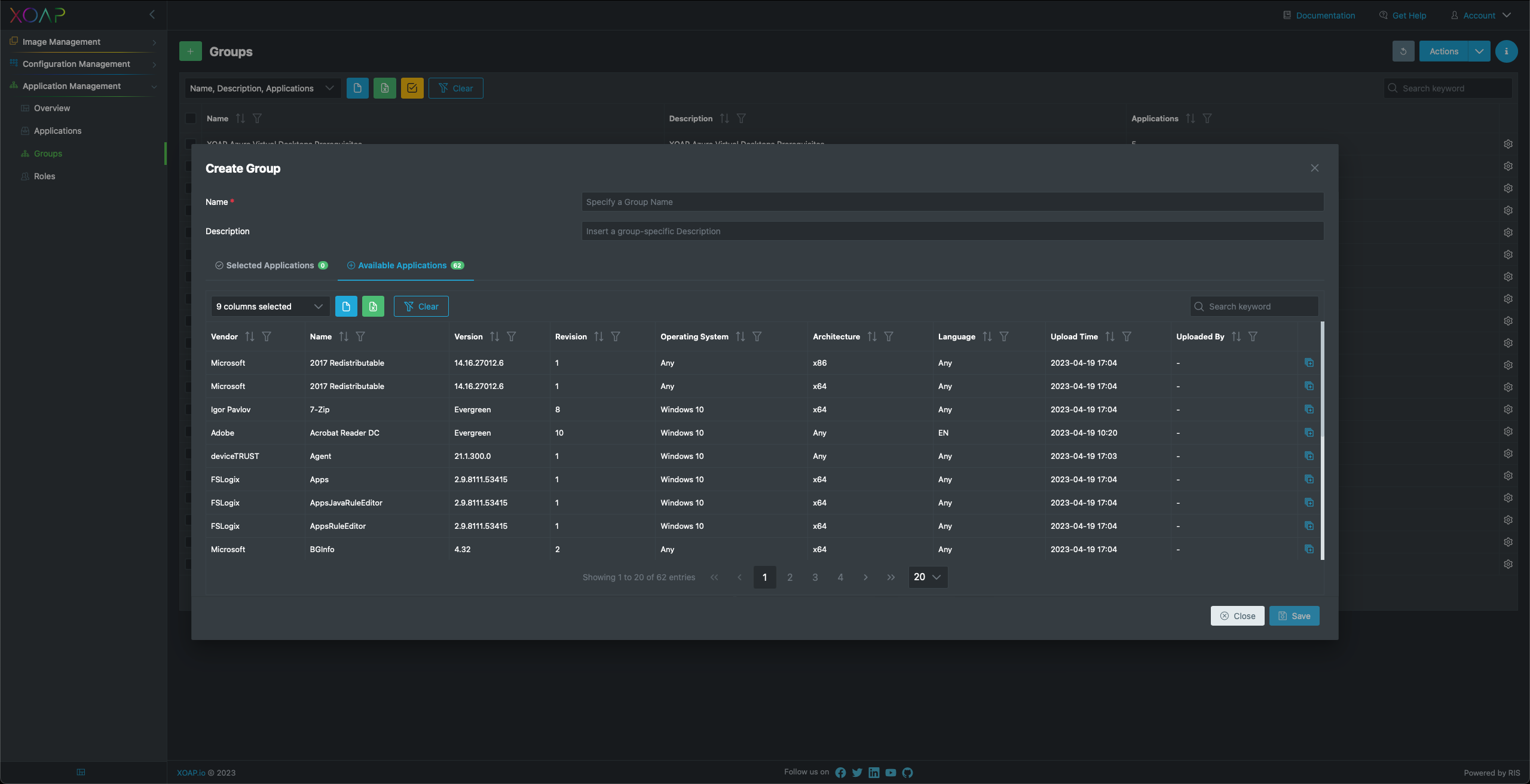The height and width of the screenshot is (784, 1530).
Task: Click the Save button
Action: tap(1294, 616)
